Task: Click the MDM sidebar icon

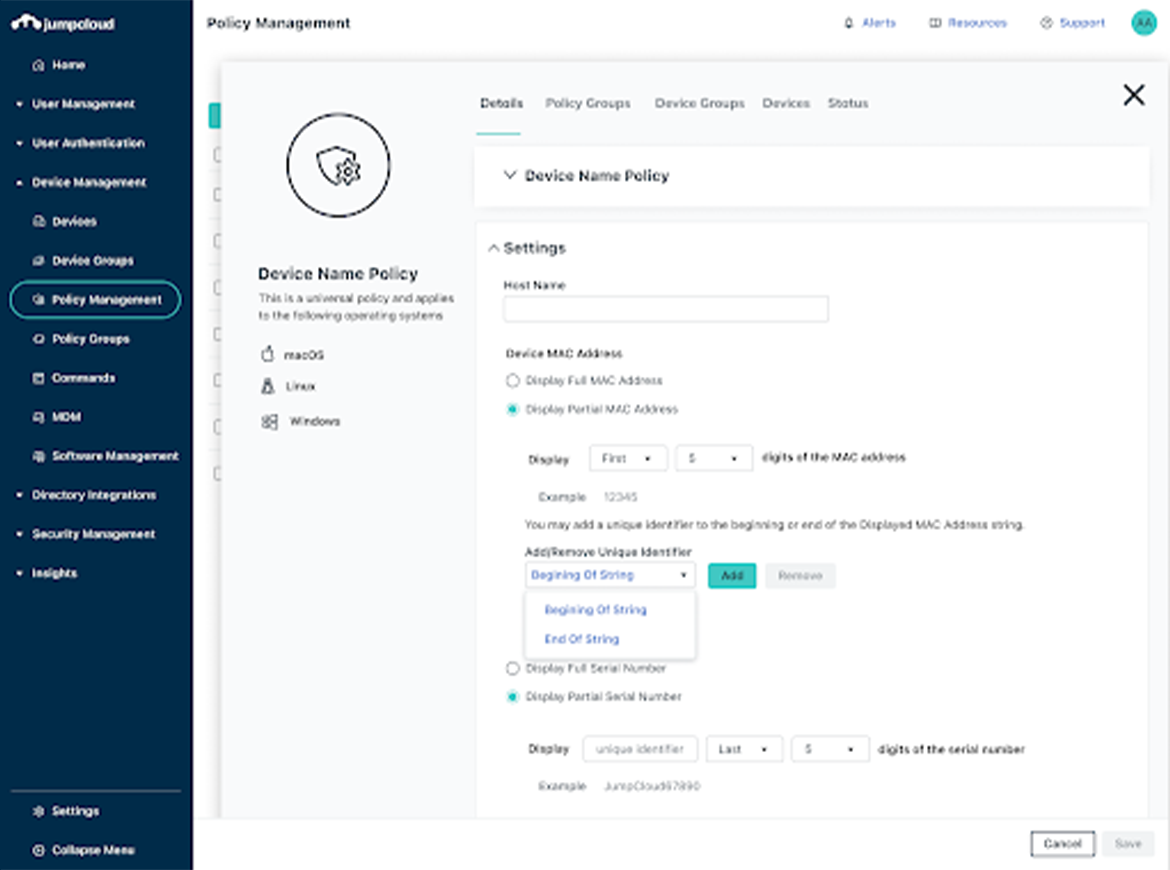Action: (39, 416)
